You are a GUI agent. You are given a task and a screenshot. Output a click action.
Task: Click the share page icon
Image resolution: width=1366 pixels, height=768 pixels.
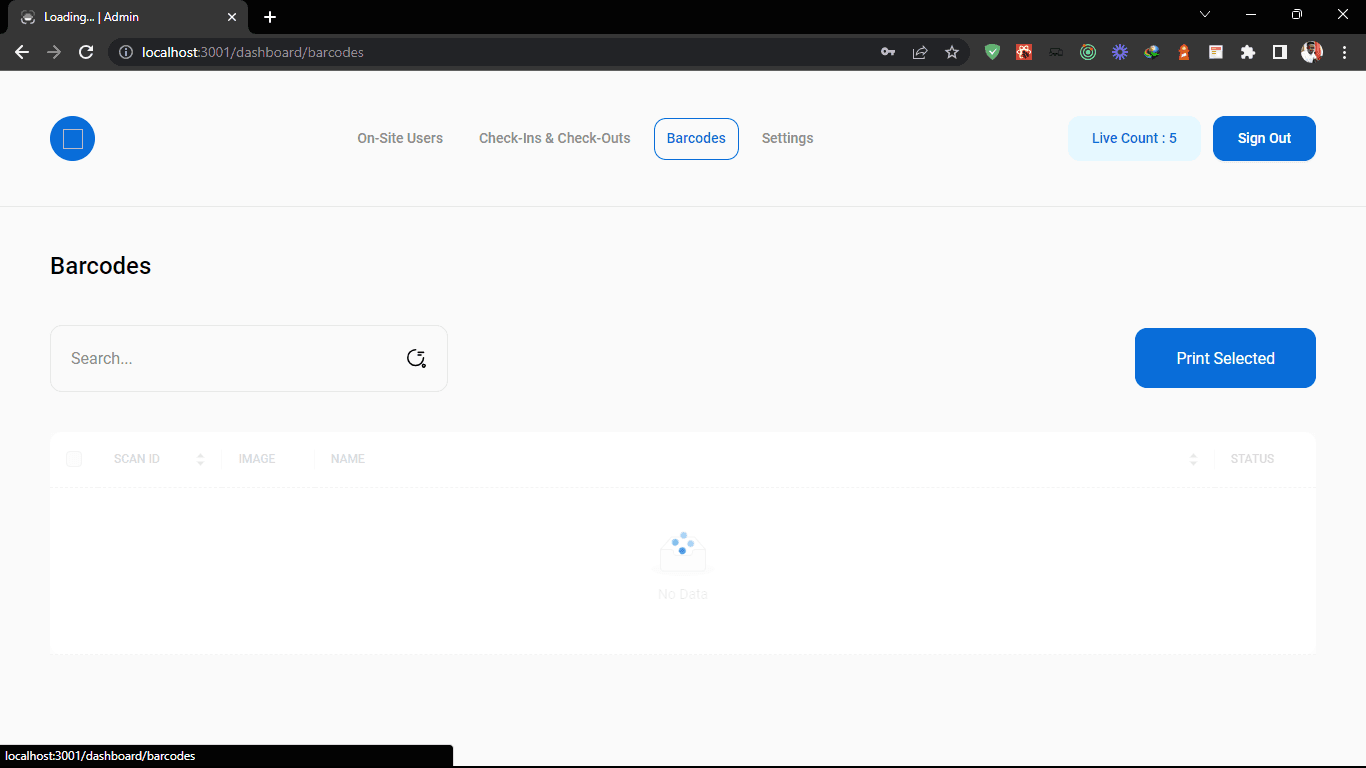[x=920, y=52]
